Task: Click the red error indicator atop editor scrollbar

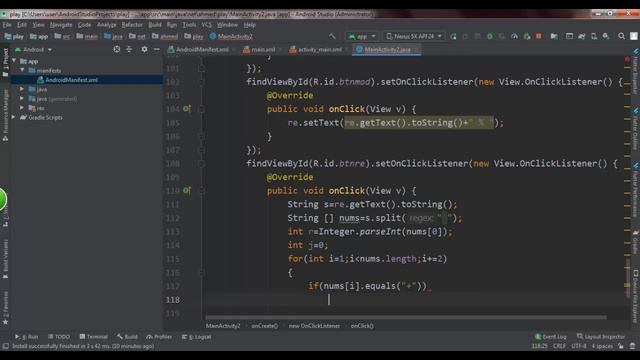Action: (627, 60)
